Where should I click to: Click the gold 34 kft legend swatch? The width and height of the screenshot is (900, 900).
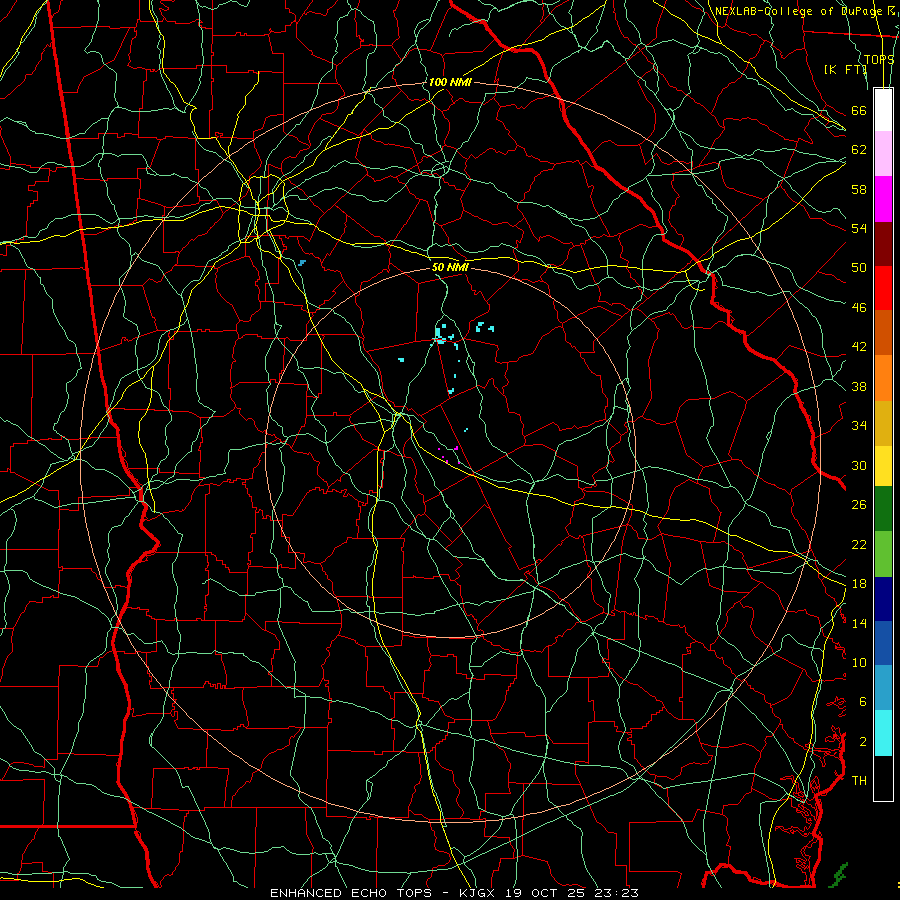(883, 423)
